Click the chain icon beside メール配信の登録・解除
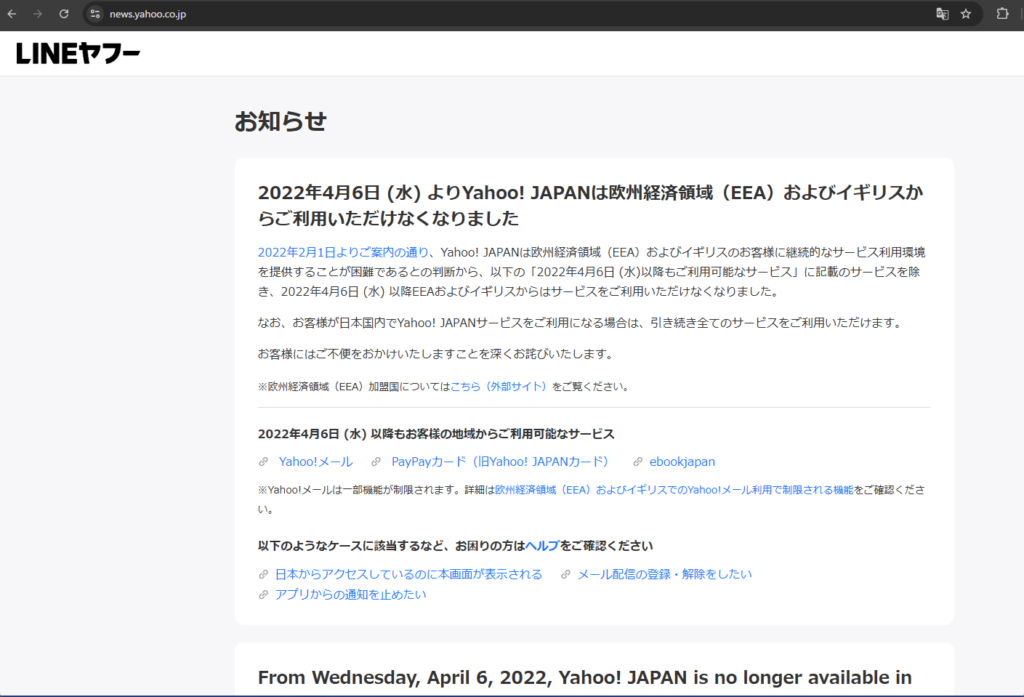1024x697 pixels. click(566, 574)
